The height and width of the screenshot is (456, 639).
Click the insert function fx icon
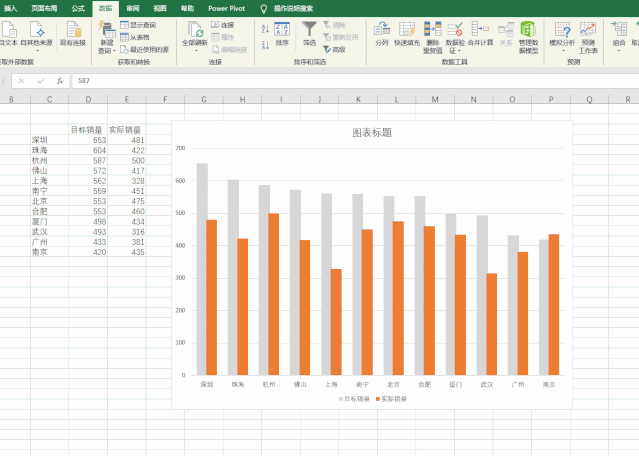pyautogui.click(x=60, y=80)
